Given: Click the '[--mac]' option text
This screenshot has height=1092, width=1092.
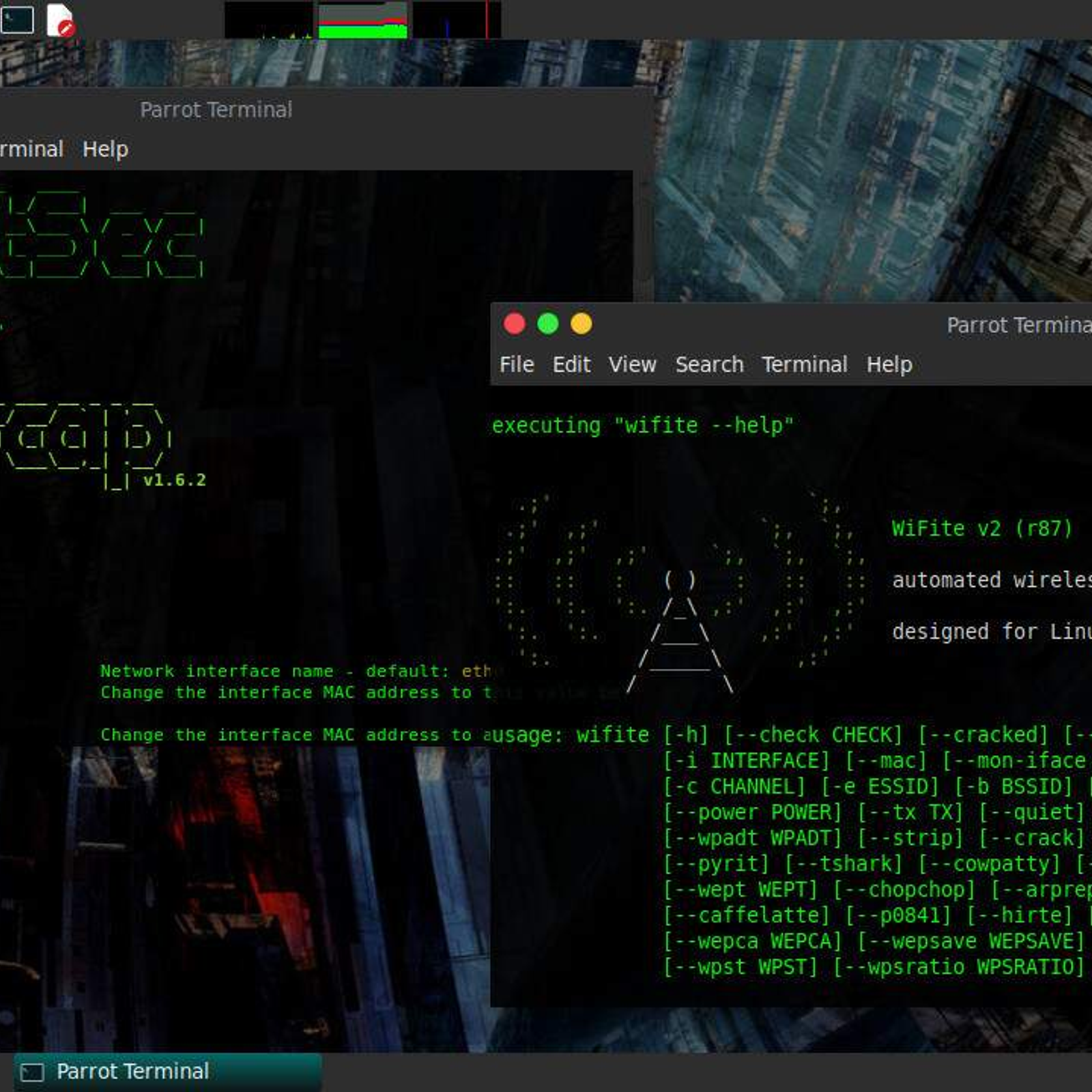Looking at the screenshot, I should pyautogui.click(x=885, y=760).
